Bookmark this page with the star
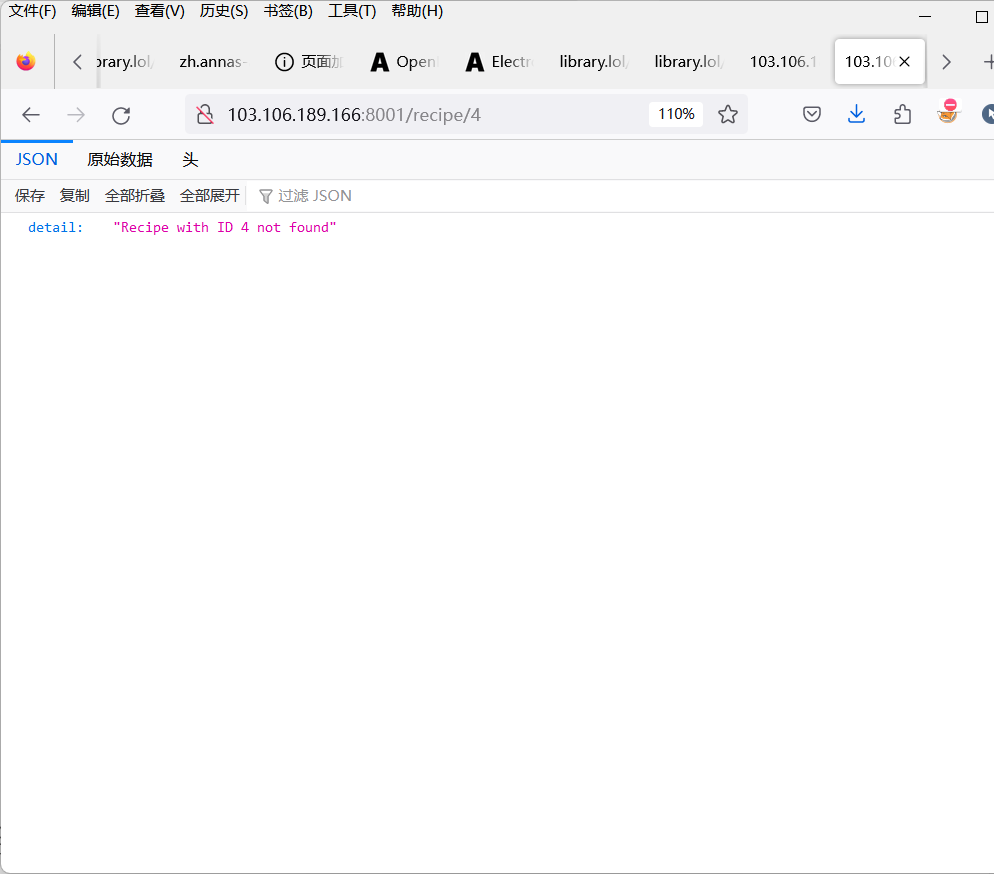This screenshot has width=994, height=874. 728,115
